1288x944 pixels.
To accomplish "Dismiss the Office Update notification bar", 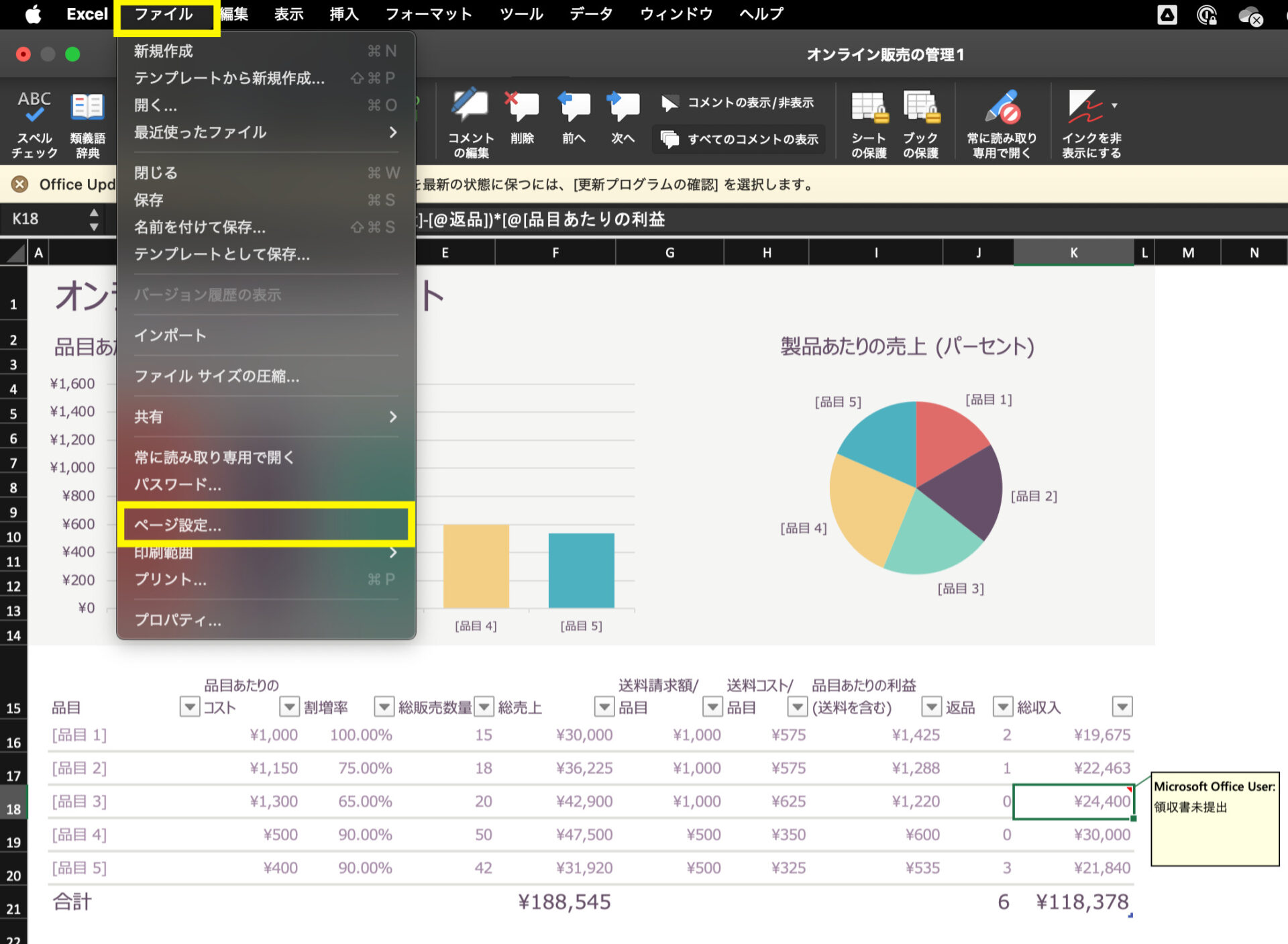I will click(x=20, y=185).
